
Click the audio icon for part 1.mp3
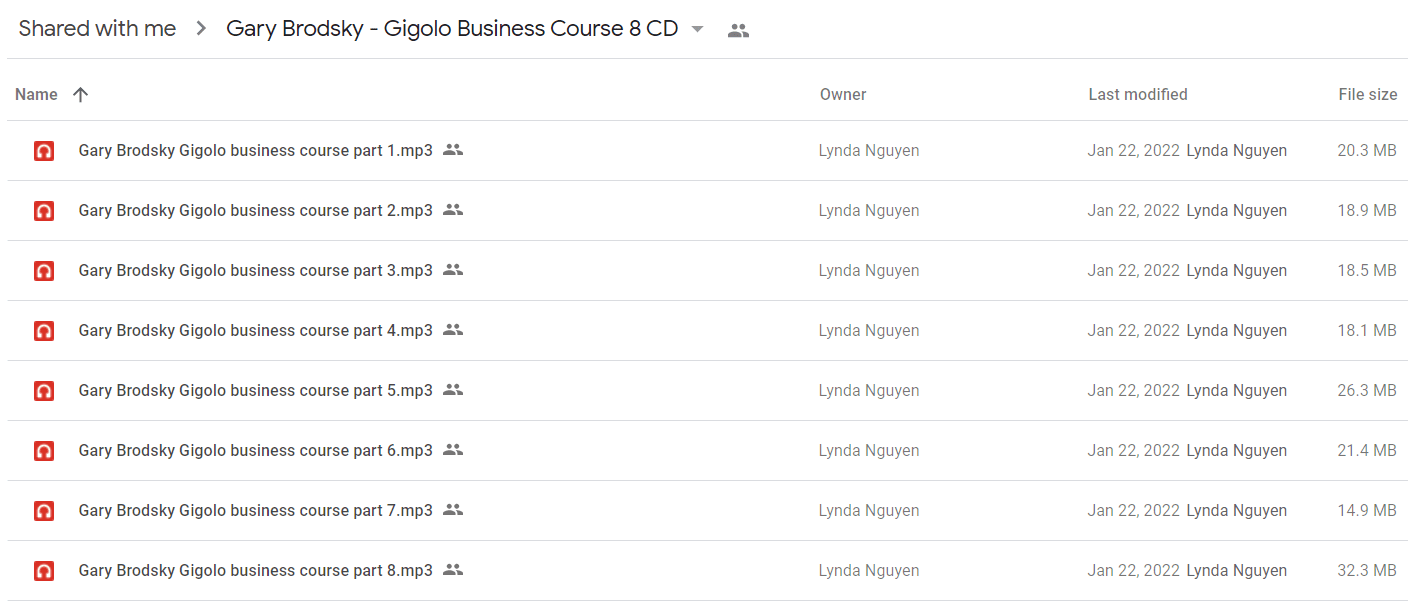pos(44,151)
